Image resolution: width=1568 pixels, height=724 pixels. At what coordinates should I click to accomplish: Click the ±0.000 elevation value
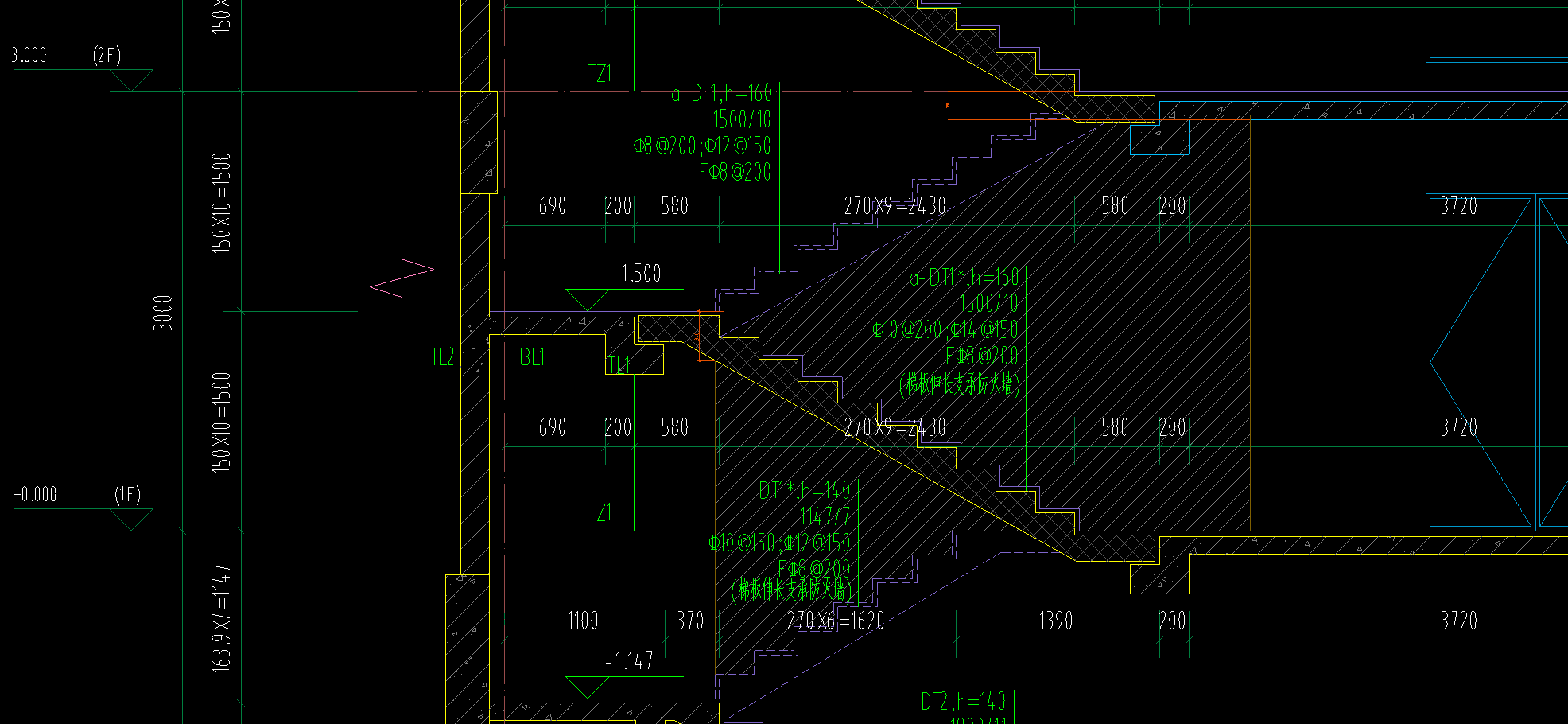tap(35, 495)
